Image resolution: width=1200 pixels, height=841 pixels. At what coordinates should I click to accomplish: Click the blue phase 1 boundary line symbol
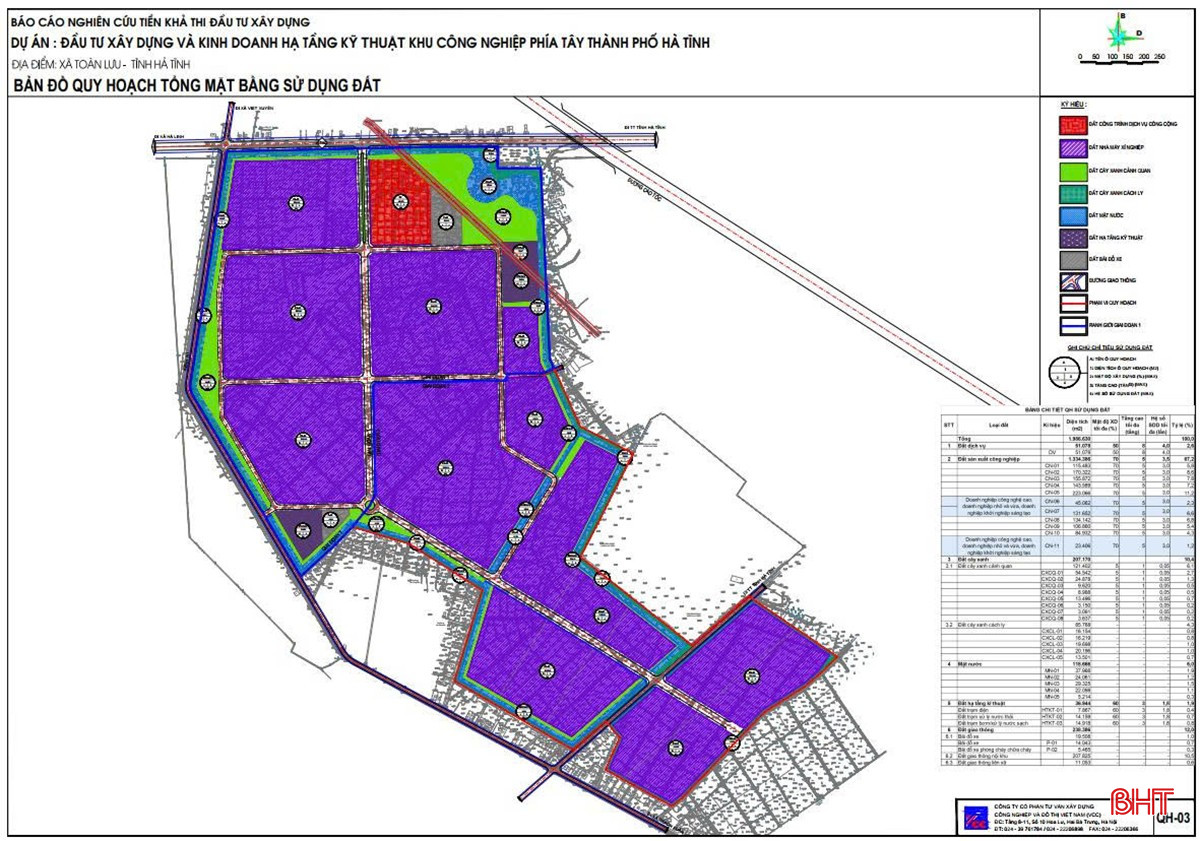(x=1074, y=324)
